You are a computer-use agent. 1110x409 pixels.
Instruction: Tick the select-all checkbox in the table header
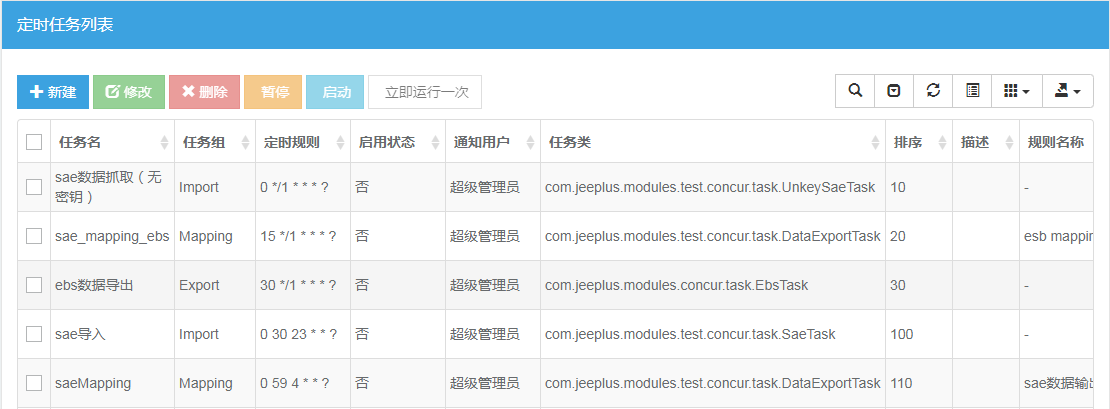point(34,142)
